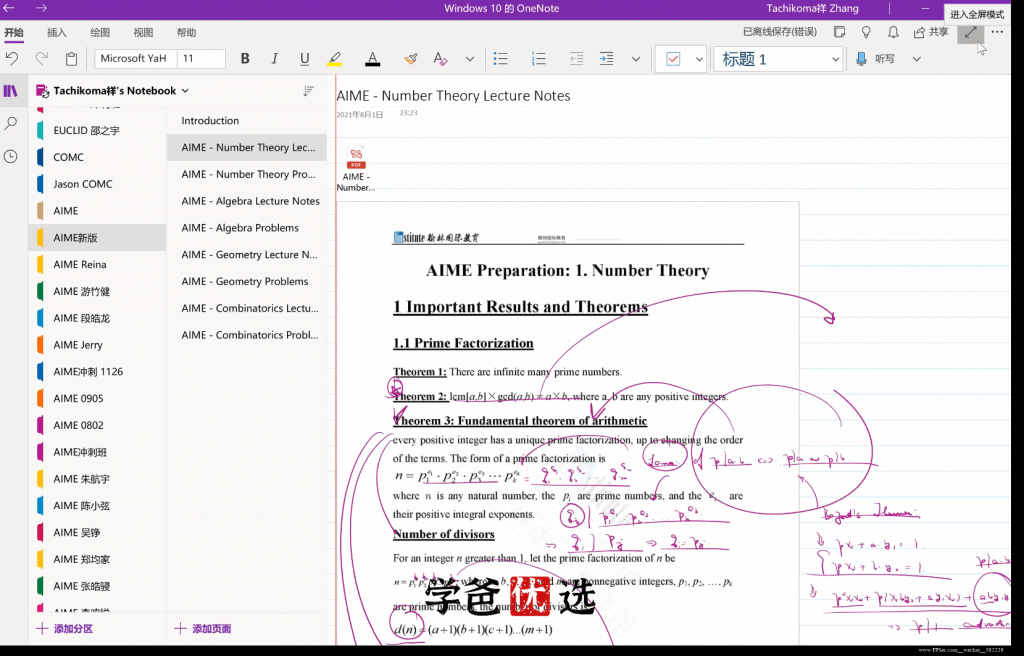Viewport: 1024px width, 656px height.
Task: Enter full screen mode
Action: (x=970, y=32)
